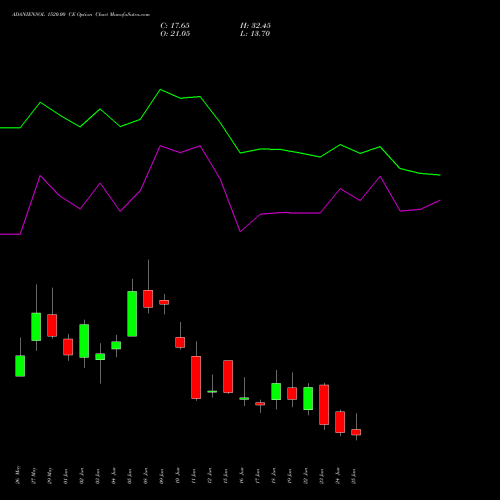
Task: Select the 05 Jun date label
Action: click(130, 476)
